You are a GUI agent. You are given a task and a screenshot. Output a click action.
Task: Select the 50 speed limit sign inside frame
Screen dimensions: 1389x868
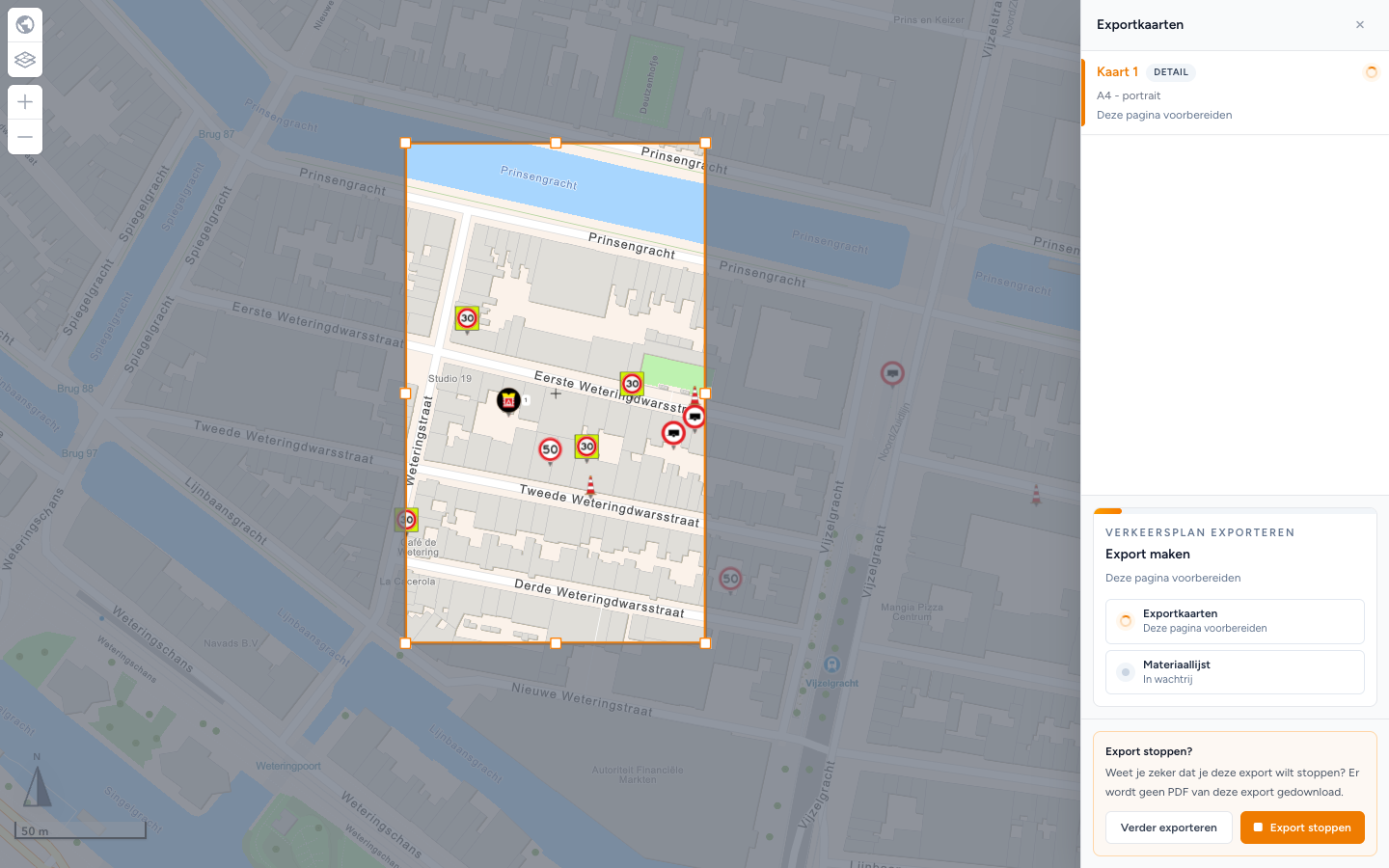coord(550,449)
